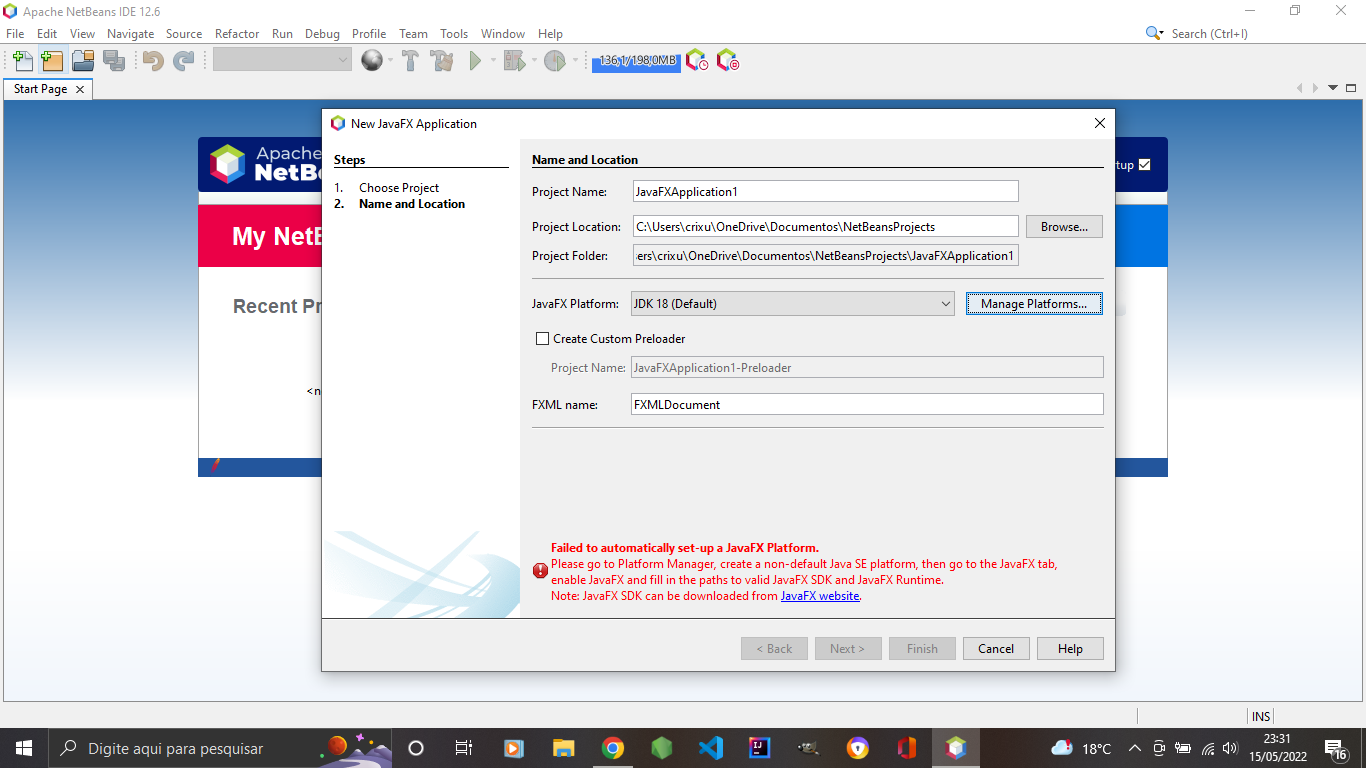Open the disabled configuration combo box in toolbar
The height and width of the screenshot is (768, 1366).
(x=282, y=60)
